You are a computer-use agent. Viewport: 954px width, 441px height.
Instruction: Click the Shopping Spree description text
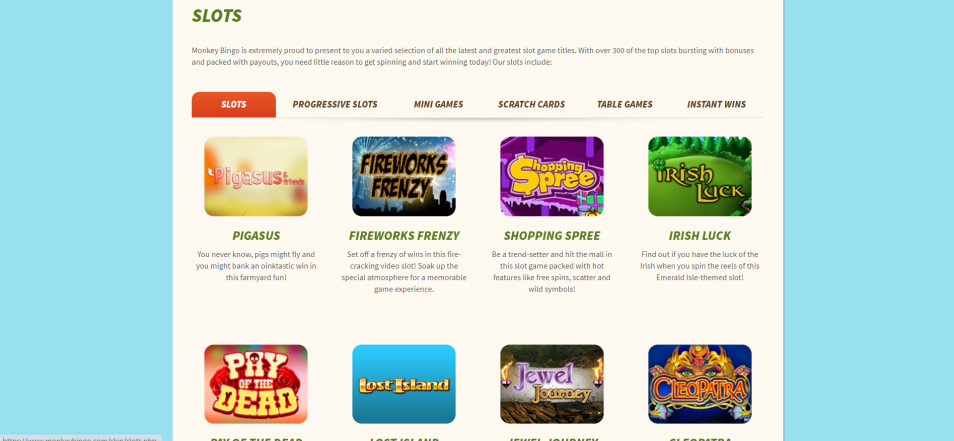(x=552, y=271)
